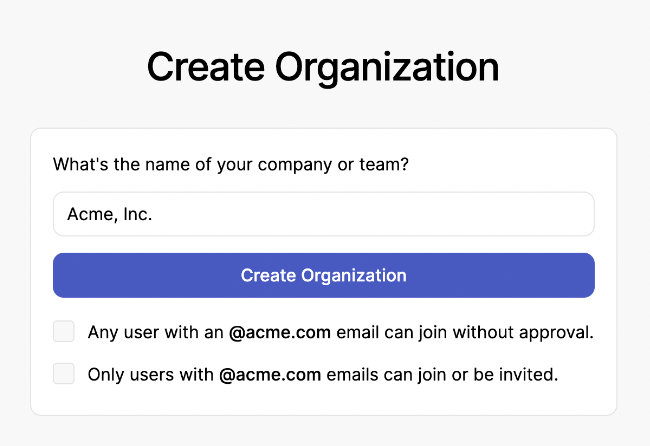Click the word Create in the heading
Image resolution: width=650 pixels, height=446 pixels.
206,67
